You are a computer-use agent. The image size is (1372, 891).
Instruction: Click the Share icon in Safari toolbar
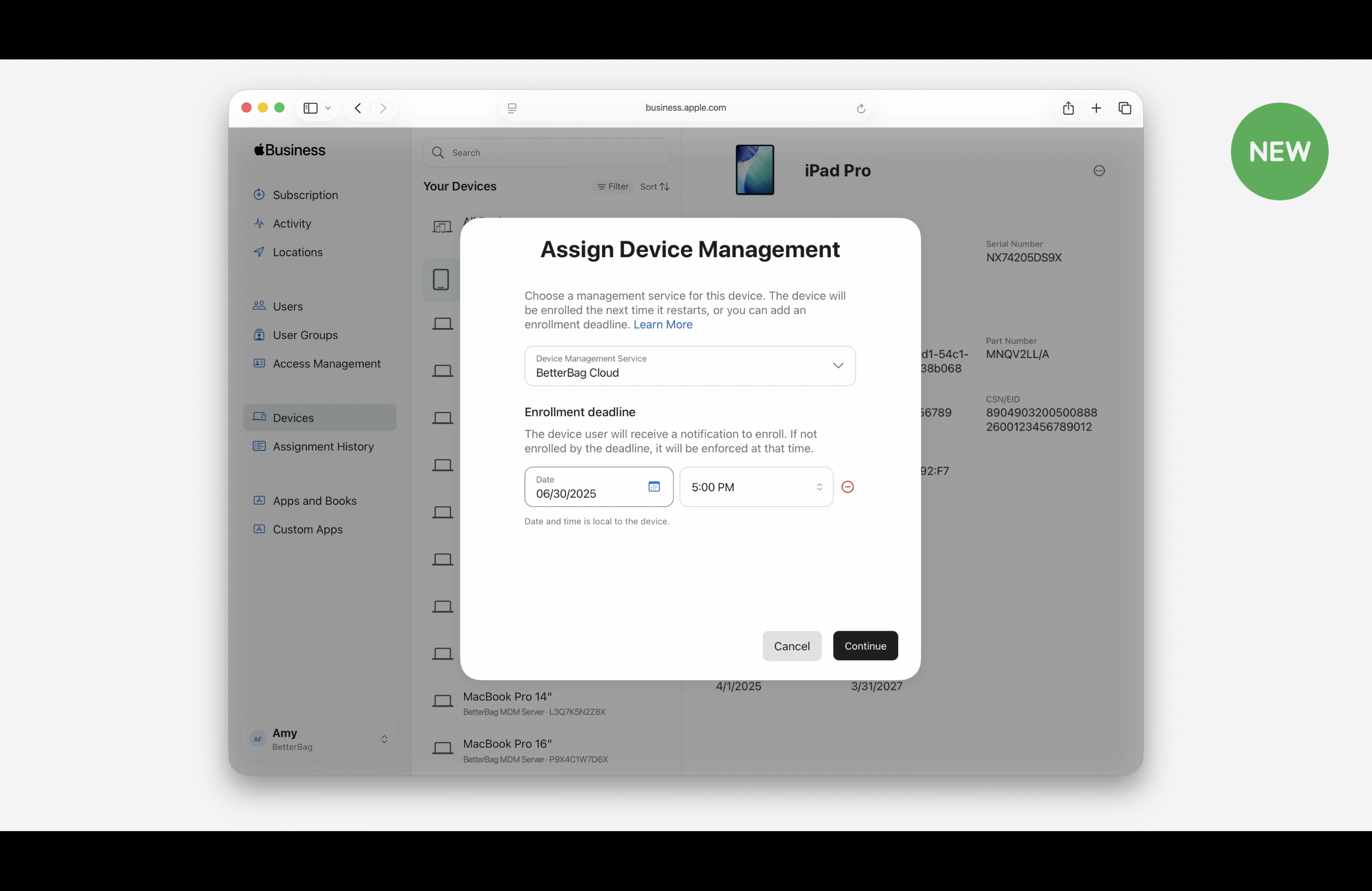tap(1068, 108)
